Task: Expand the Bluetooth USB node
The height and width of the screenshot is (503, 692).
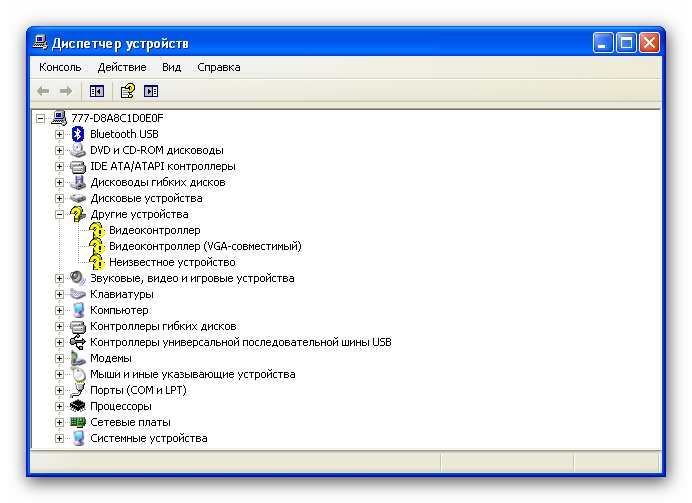Action: 59,134
